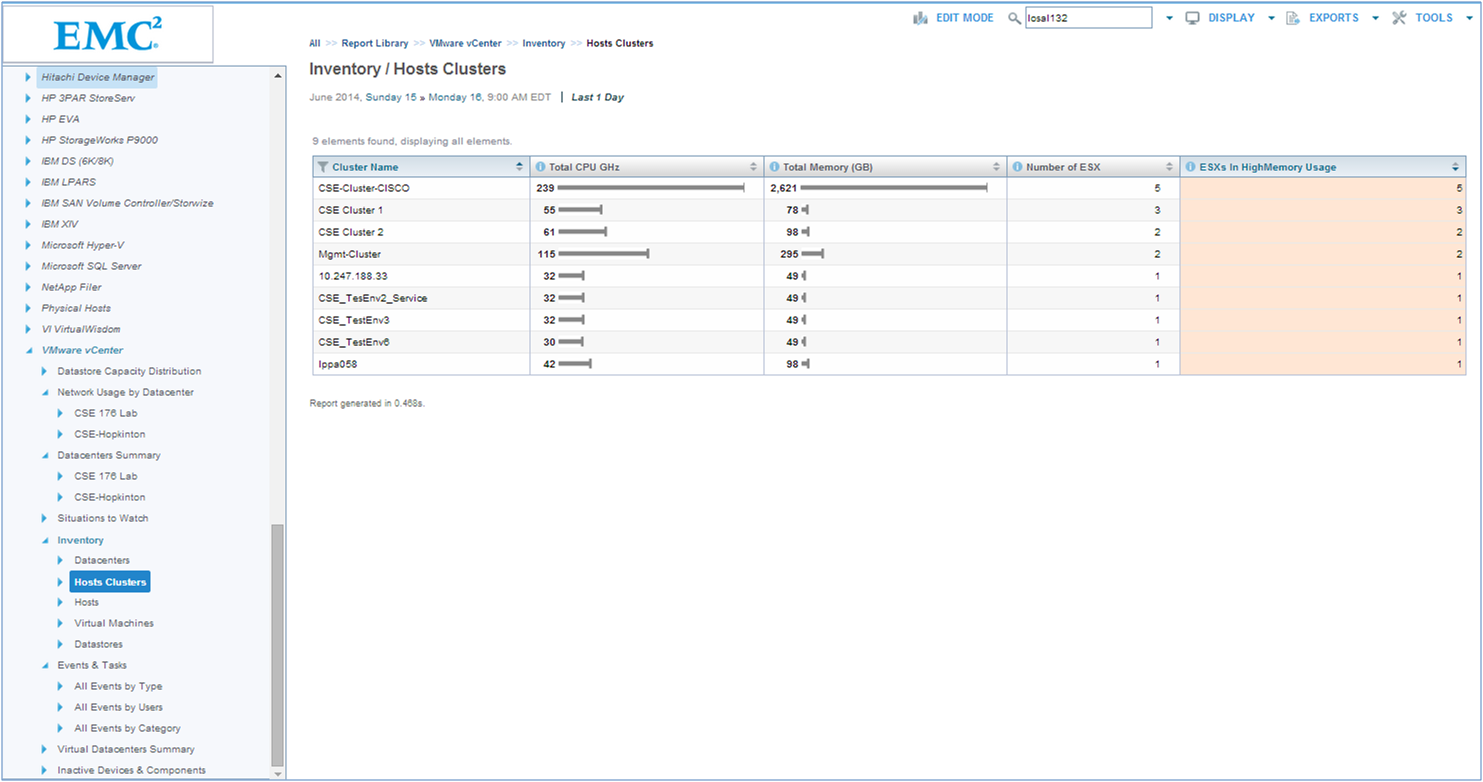Expand Datastore Capacity Distribution node

coord(44,371)
